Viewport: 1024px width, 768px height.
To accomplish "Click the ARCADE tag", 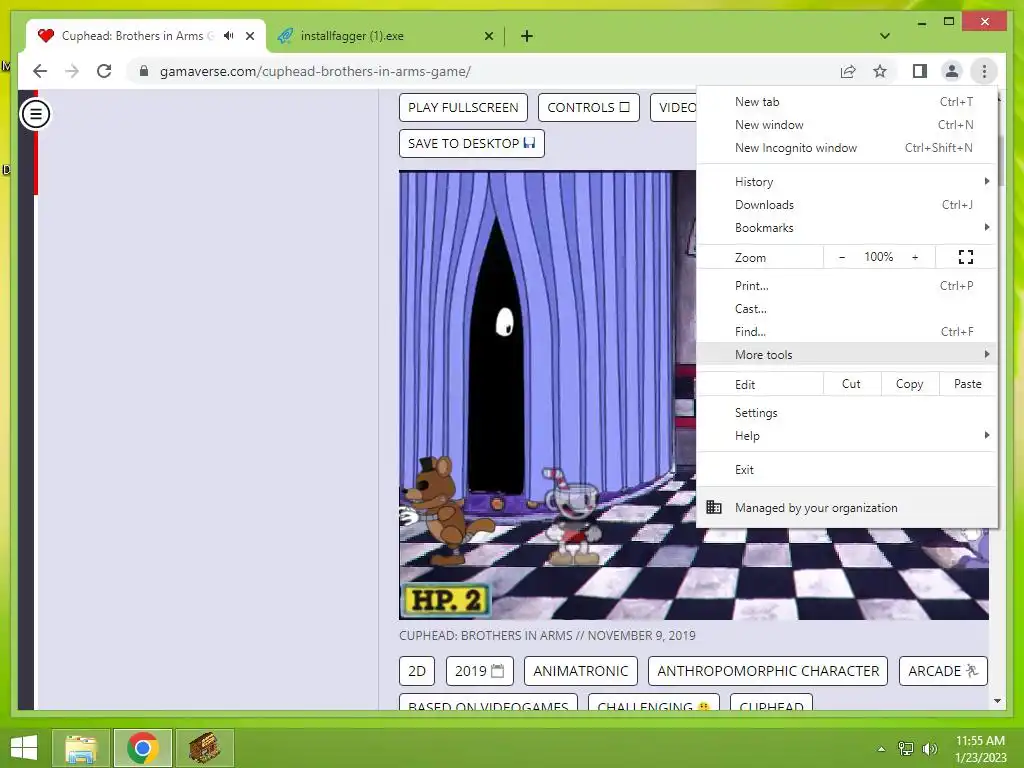I will pos(943,671).
